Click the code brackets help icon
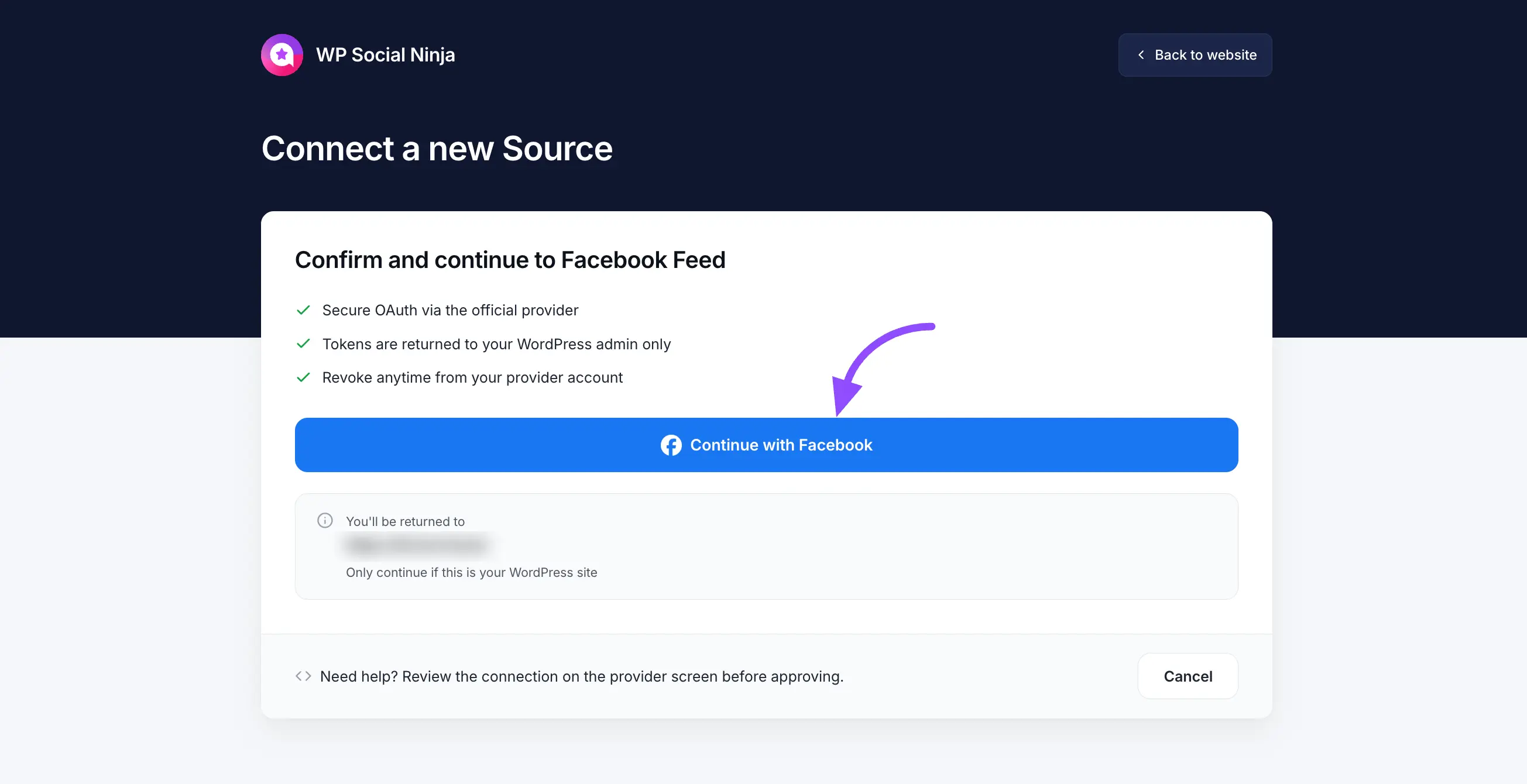 [304, 676]
